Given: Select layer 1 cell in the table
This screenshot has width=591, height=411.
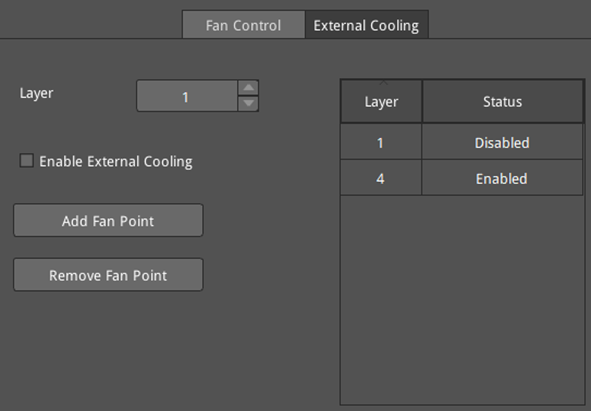Looking at the screenshot, I should tap(381, 142).
